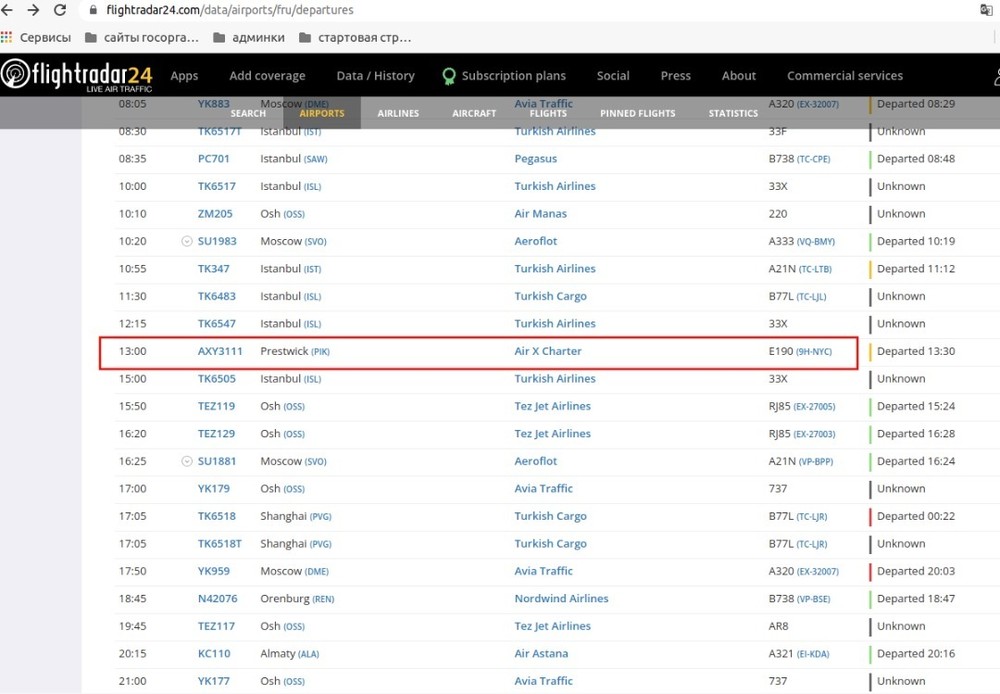Open flight AXY3111 link
This screenshot has width=1000, height=694.
220,352
